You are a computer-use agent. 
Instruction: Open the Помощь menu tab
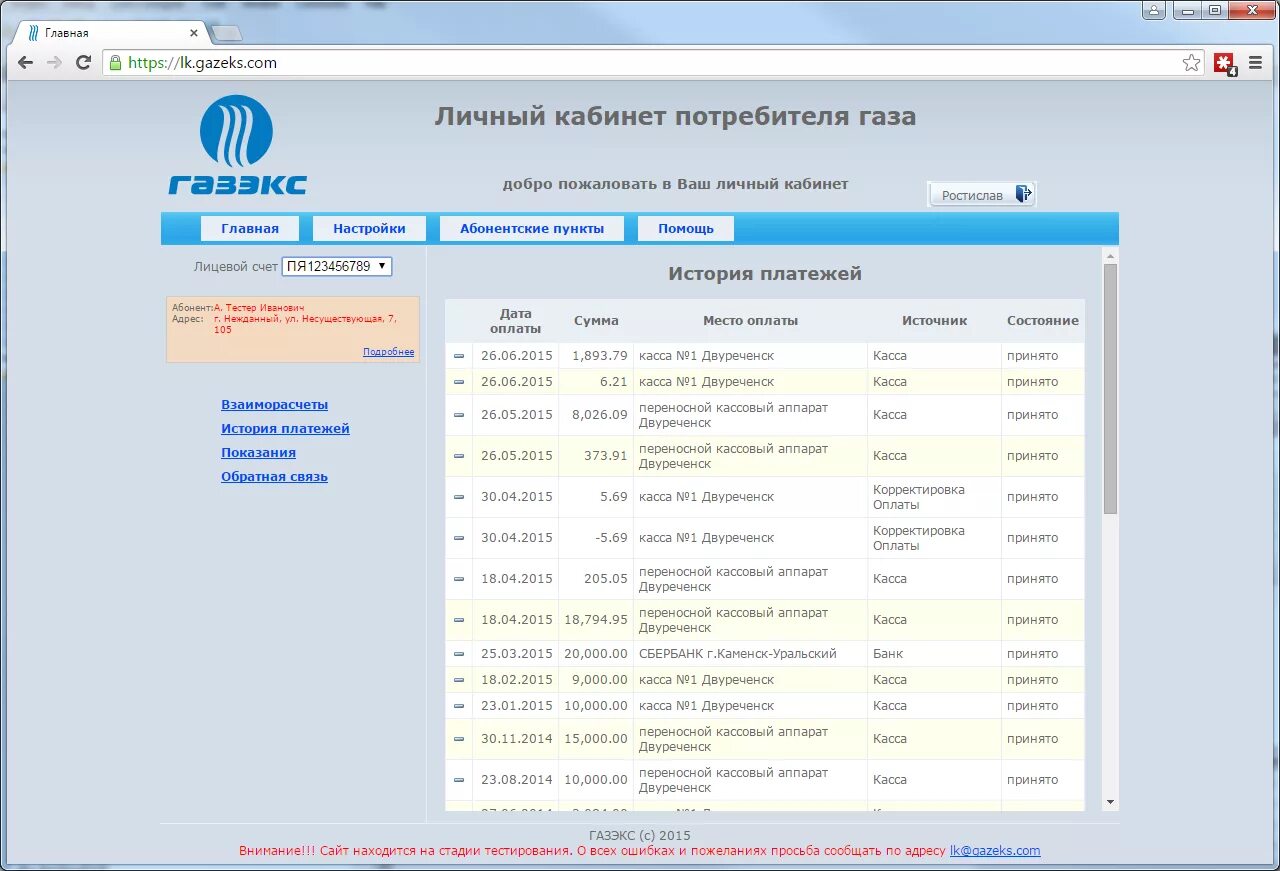(686, 228)
